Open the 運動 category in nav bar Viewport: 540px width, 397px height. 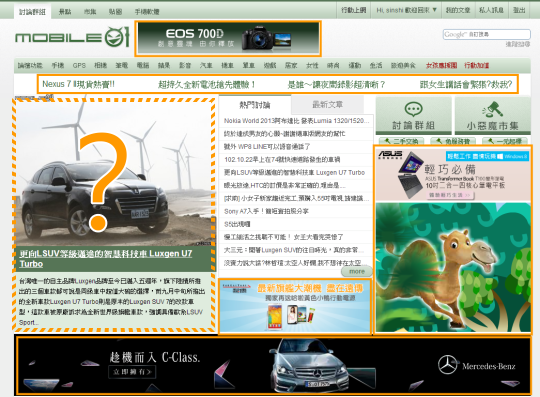(x=354, y=65)
